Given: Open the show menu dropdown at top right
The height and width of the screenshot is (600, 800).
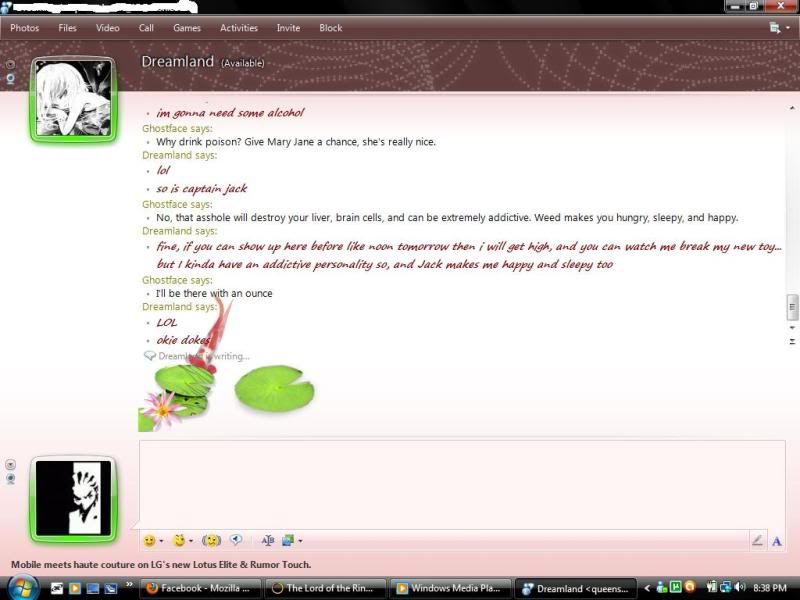Looking at the screenshot, I should click(778, 28).
